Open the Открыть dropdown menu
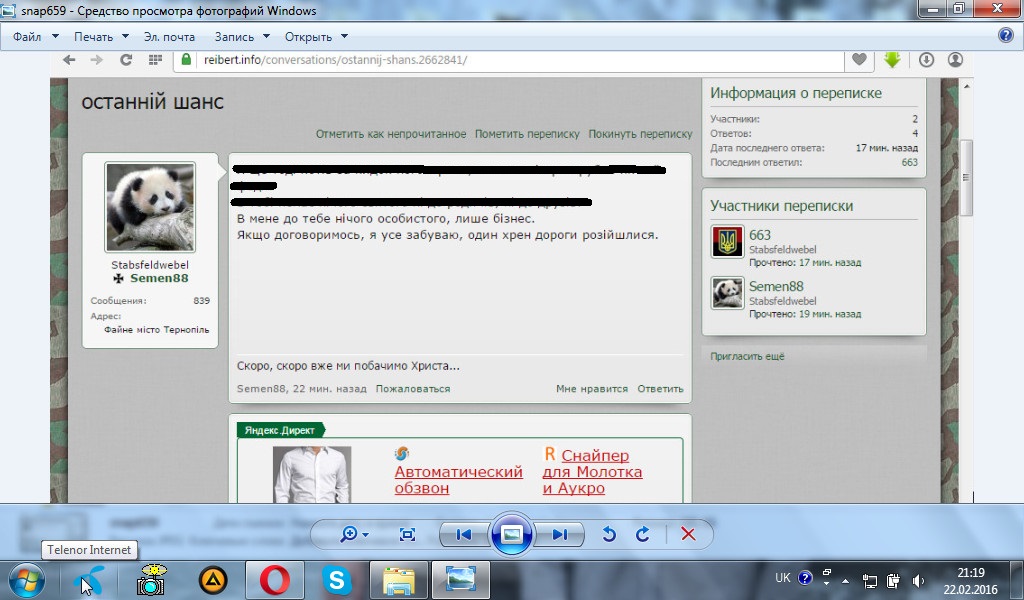1024x600 pixels. pyautogui.click(x=316, y=37)
